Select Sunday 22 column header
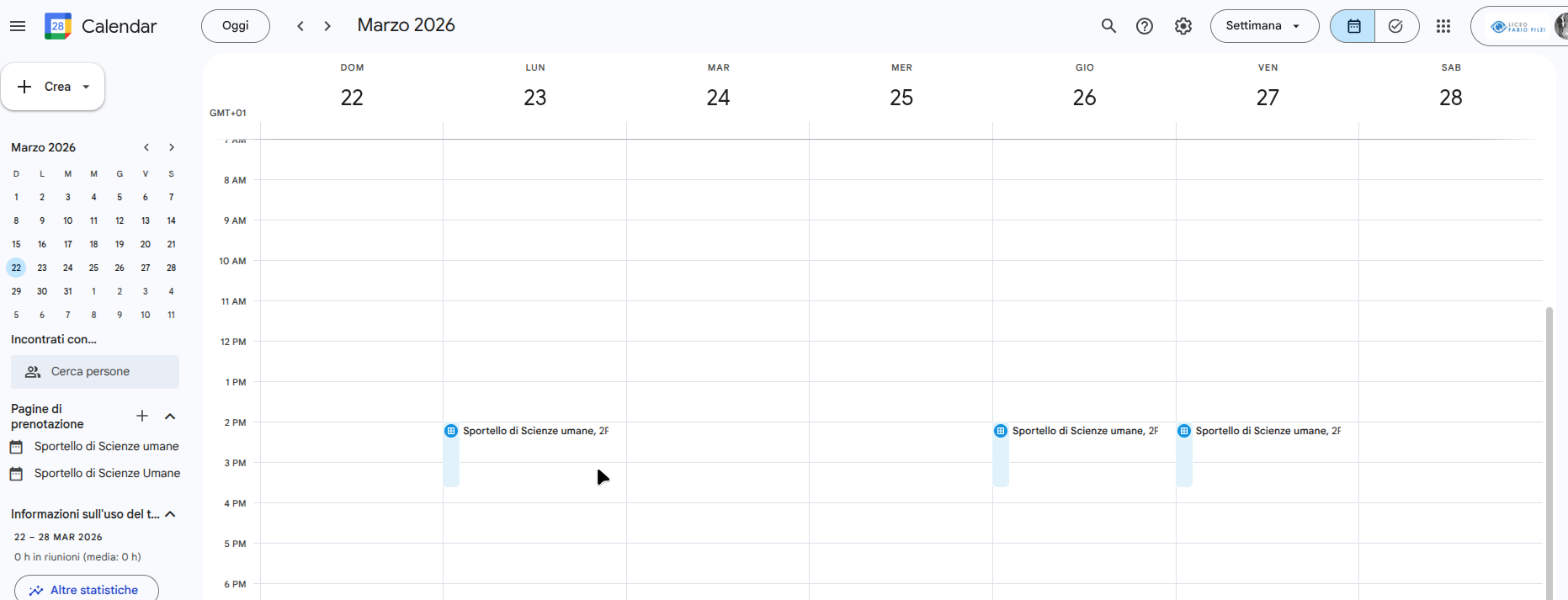The width and height of the screenshot is (1568, 600). coord(352,88)
